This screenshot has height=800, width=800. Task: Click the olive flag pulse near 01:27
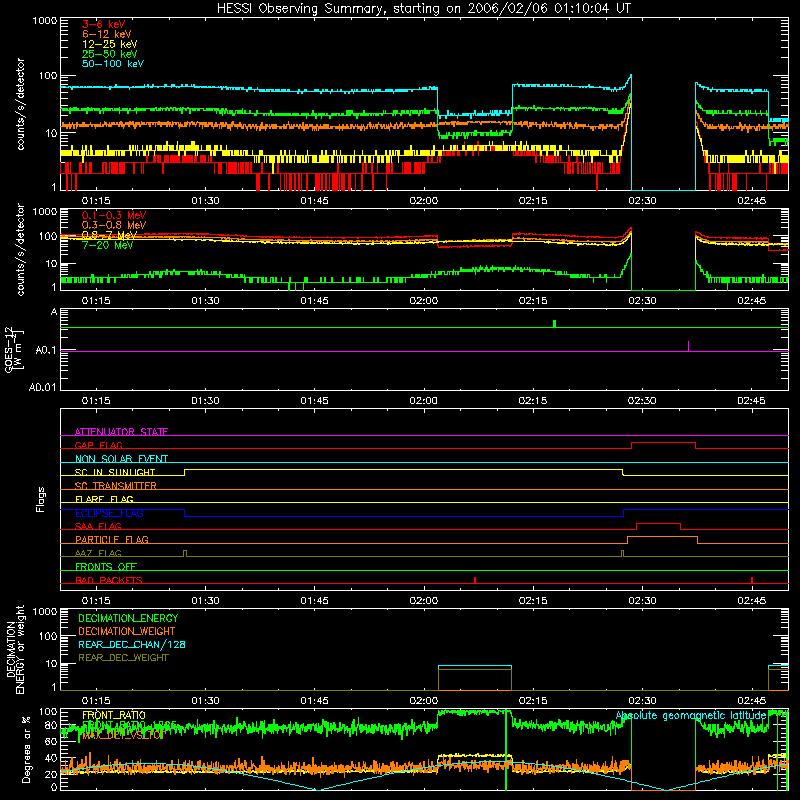click(185, 553)
